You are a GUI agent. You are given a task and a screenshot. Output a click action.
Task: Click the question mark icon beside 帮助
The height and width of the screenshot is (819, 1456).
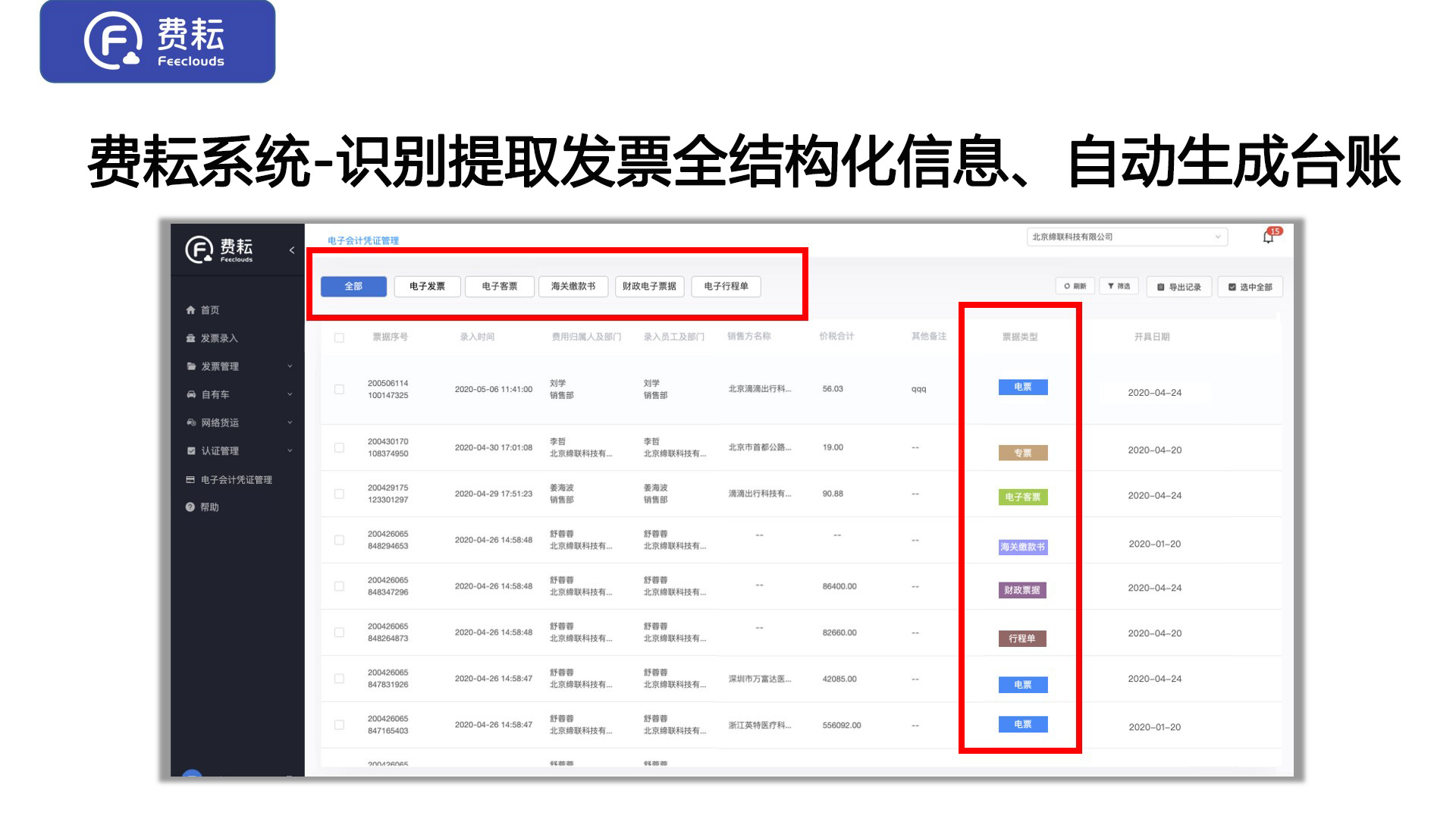[190, 507]
